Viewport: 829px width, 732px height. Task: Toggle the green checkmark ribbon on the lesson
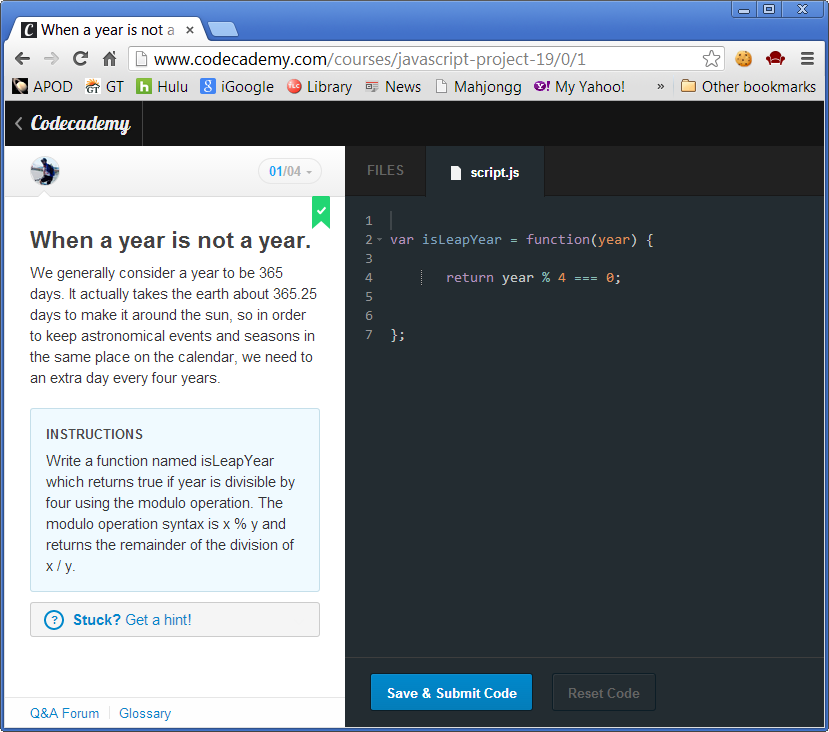point(321,212)
